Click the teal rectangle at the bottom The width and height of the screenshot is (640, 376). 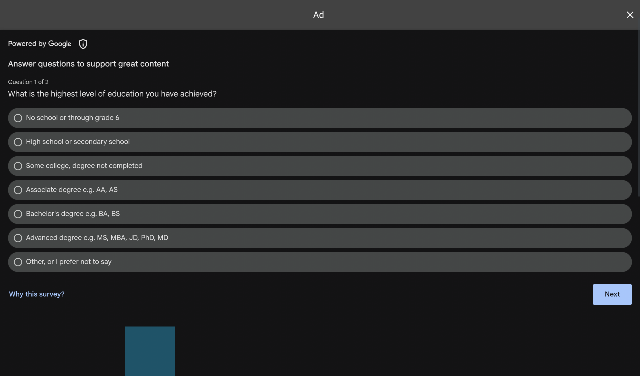point(150,351)
